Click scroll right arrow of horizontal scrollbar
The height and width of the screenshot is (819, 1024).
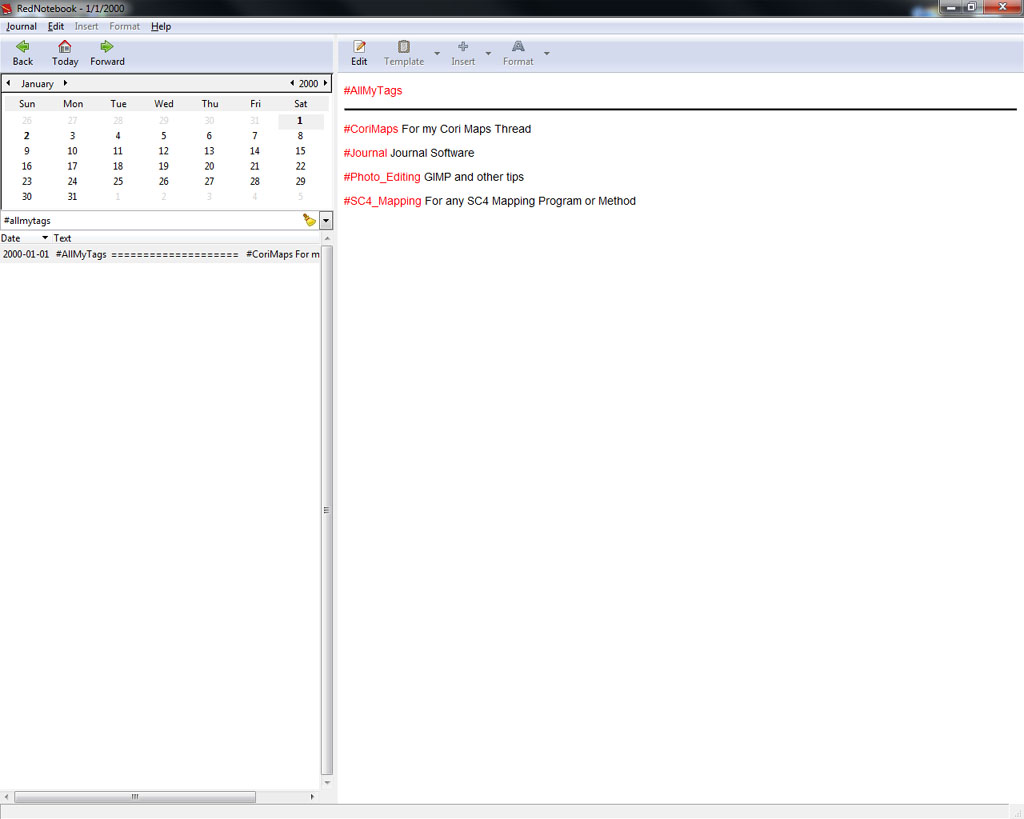312,797
